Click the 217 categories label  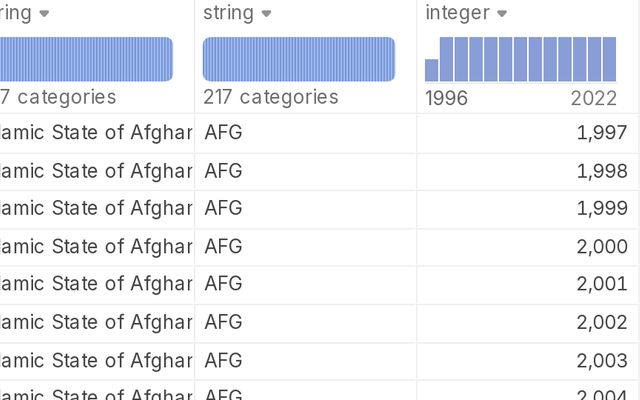tap(271, 97)
